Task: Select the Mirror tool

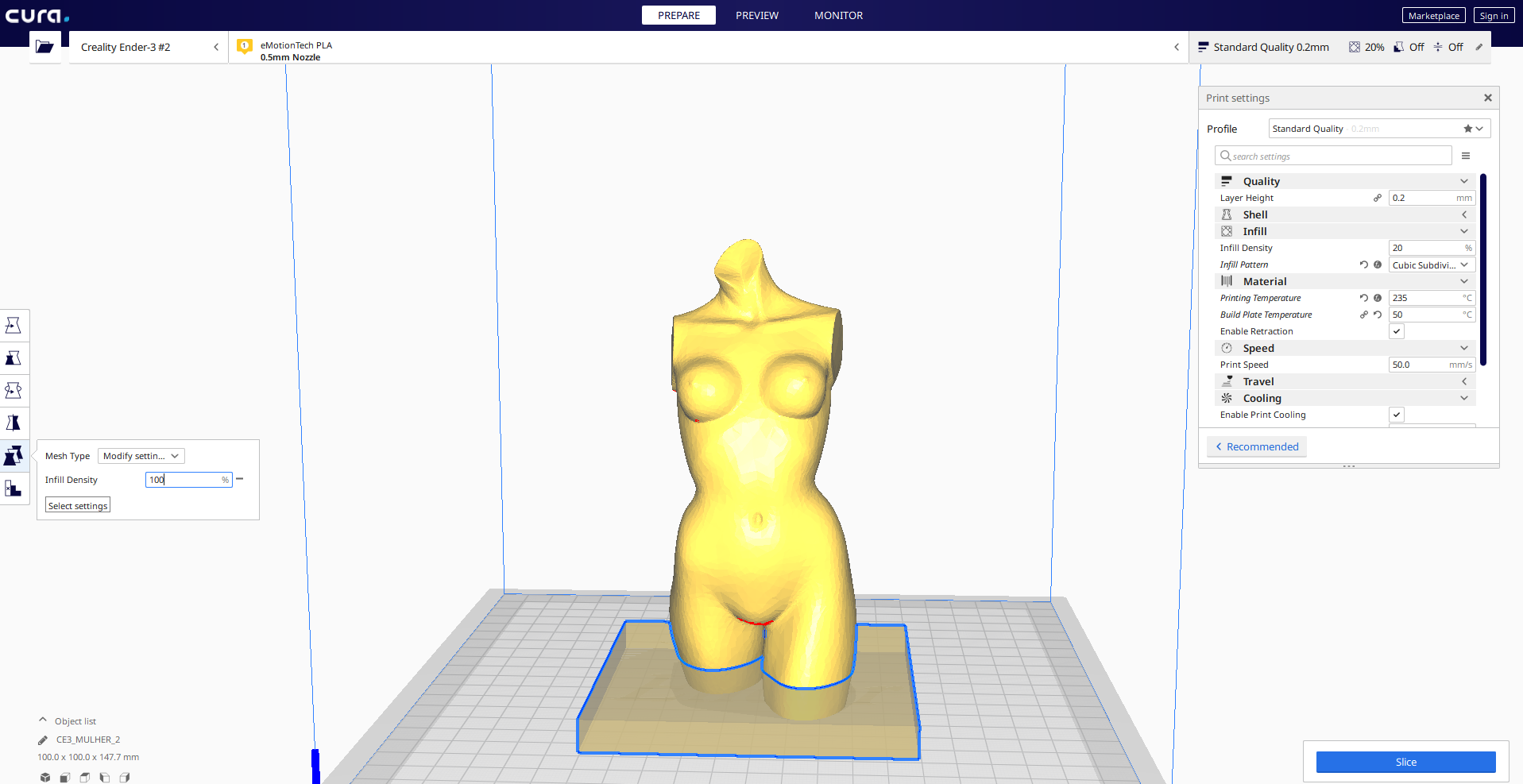Action: (x=14, y=423)
